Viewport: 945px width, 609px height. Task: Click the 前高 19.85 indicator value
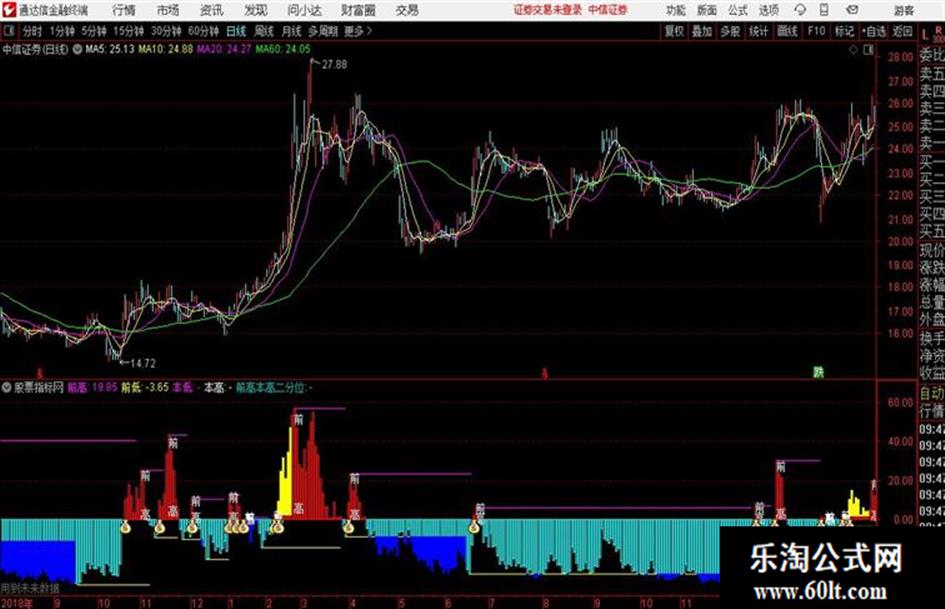tap(92, 388)
